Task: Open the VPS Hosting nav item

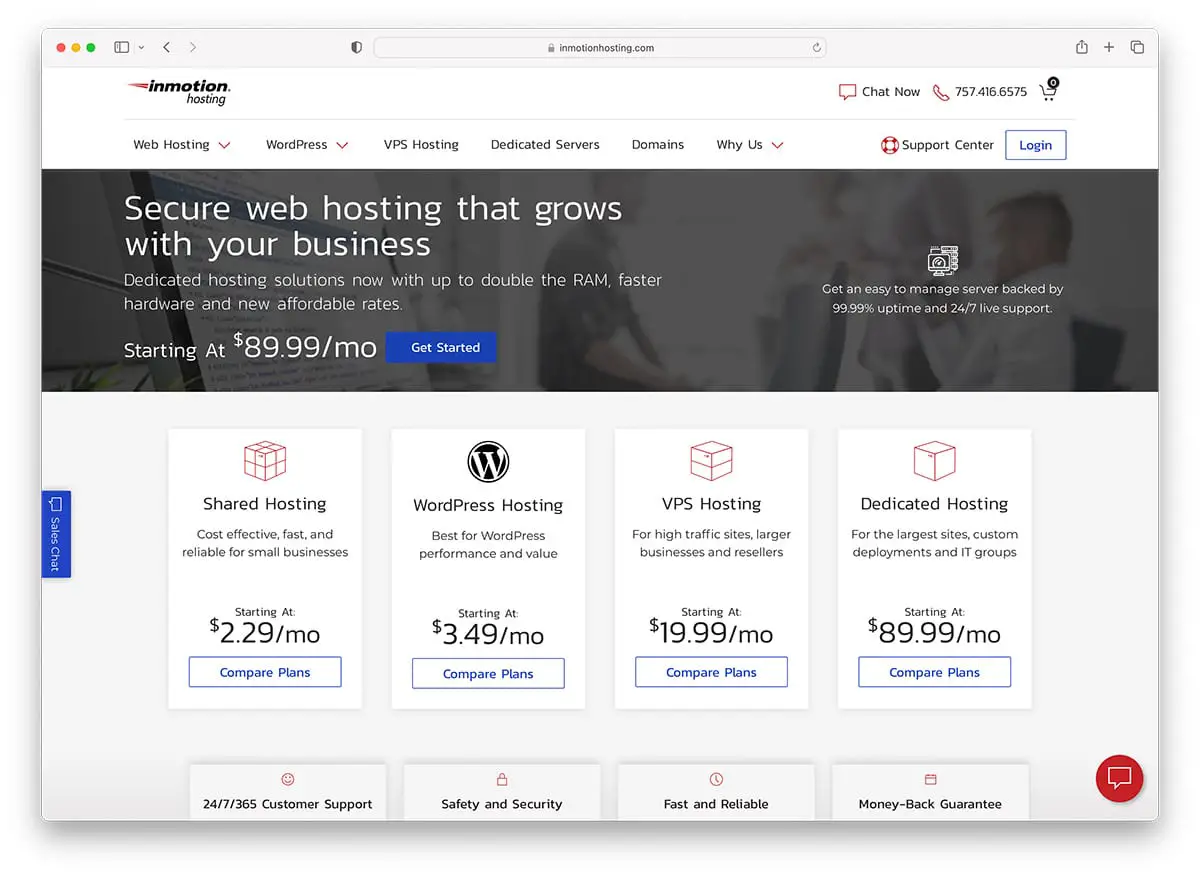Action: coord(421,145)
